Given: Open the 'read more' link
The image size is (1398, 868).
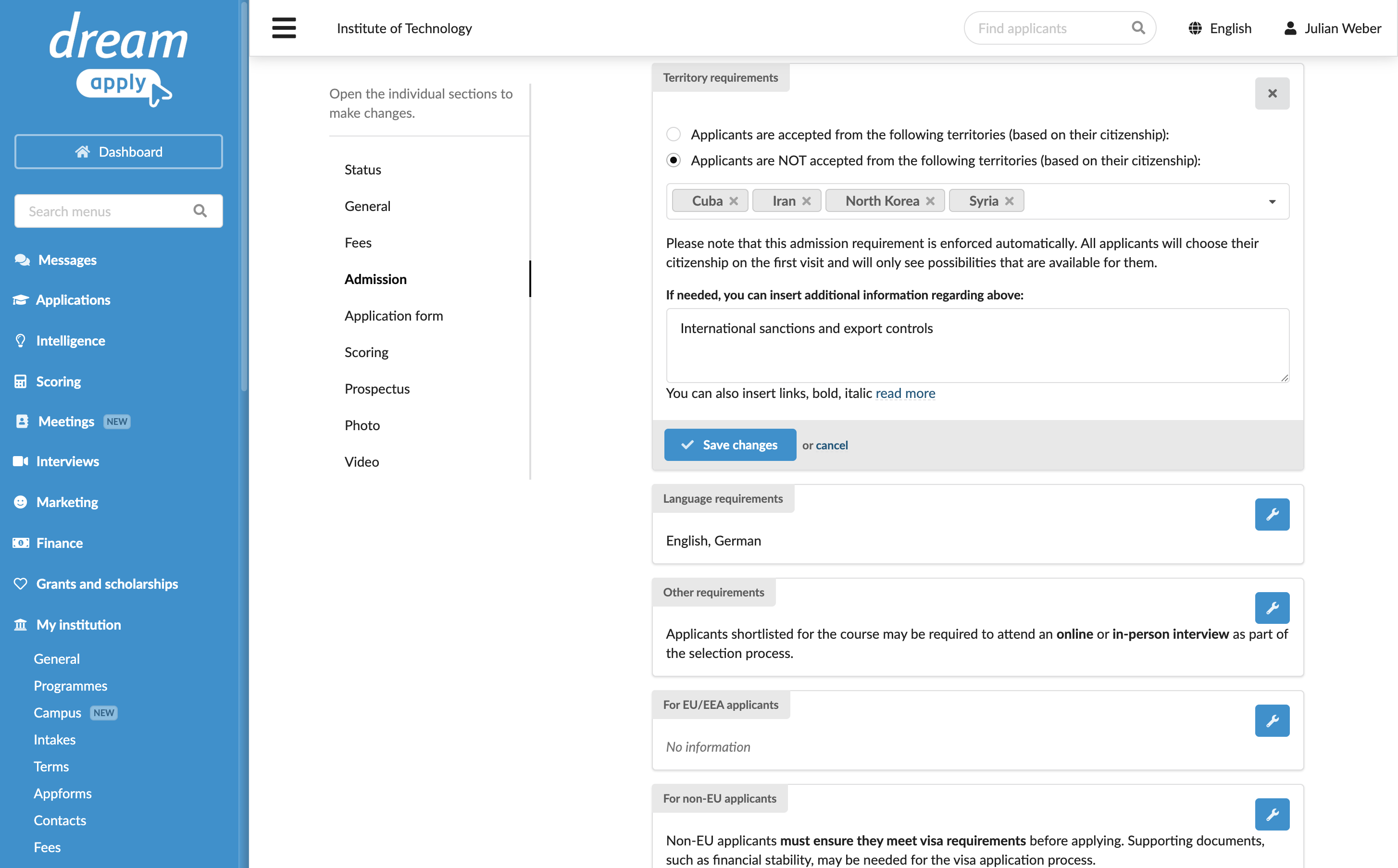Looking at the screenshot, I should pos(905,393).
